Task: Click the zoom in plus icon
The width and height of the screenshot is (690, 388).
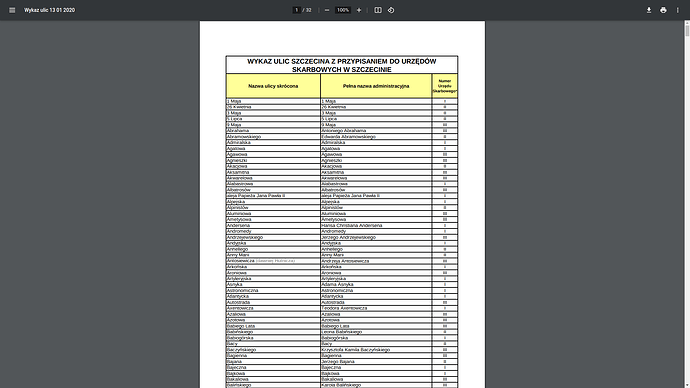Action: pyautogui.click(x=359, y=10)
